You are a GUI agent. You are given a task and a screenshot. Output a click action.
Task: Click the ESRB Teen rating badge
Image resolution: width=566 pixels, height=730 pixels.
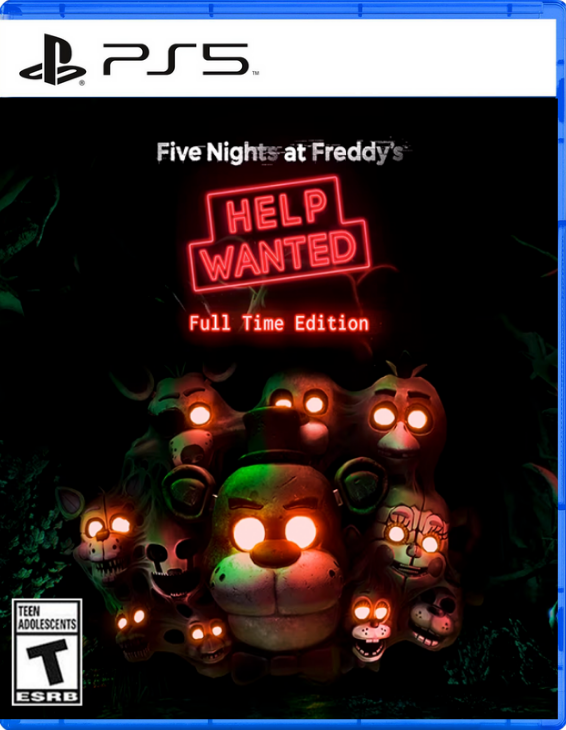(47, 652)
